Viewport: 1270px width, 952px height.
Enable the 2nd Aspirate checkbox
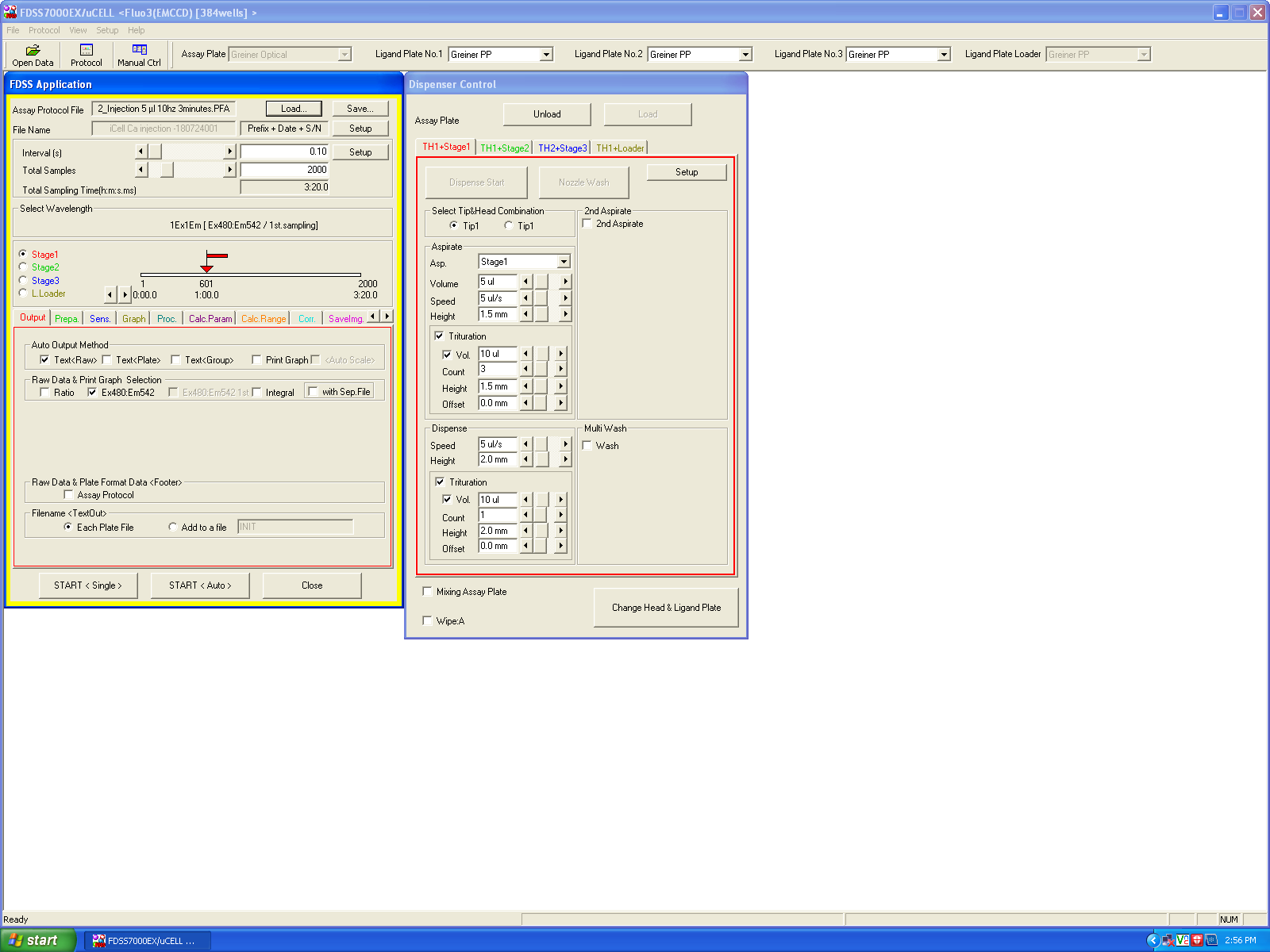[587, 224]
